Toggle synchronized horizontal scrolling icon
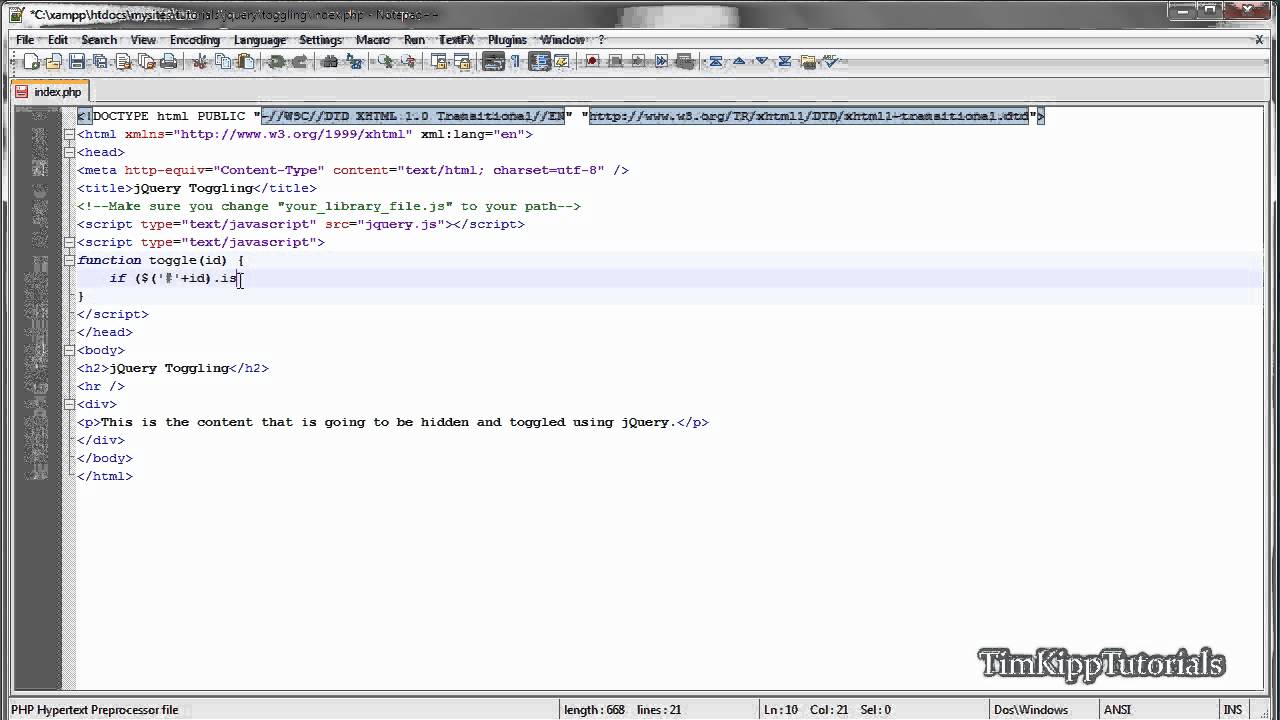Viewport: 1280px width, 720px height. (462, 62)
